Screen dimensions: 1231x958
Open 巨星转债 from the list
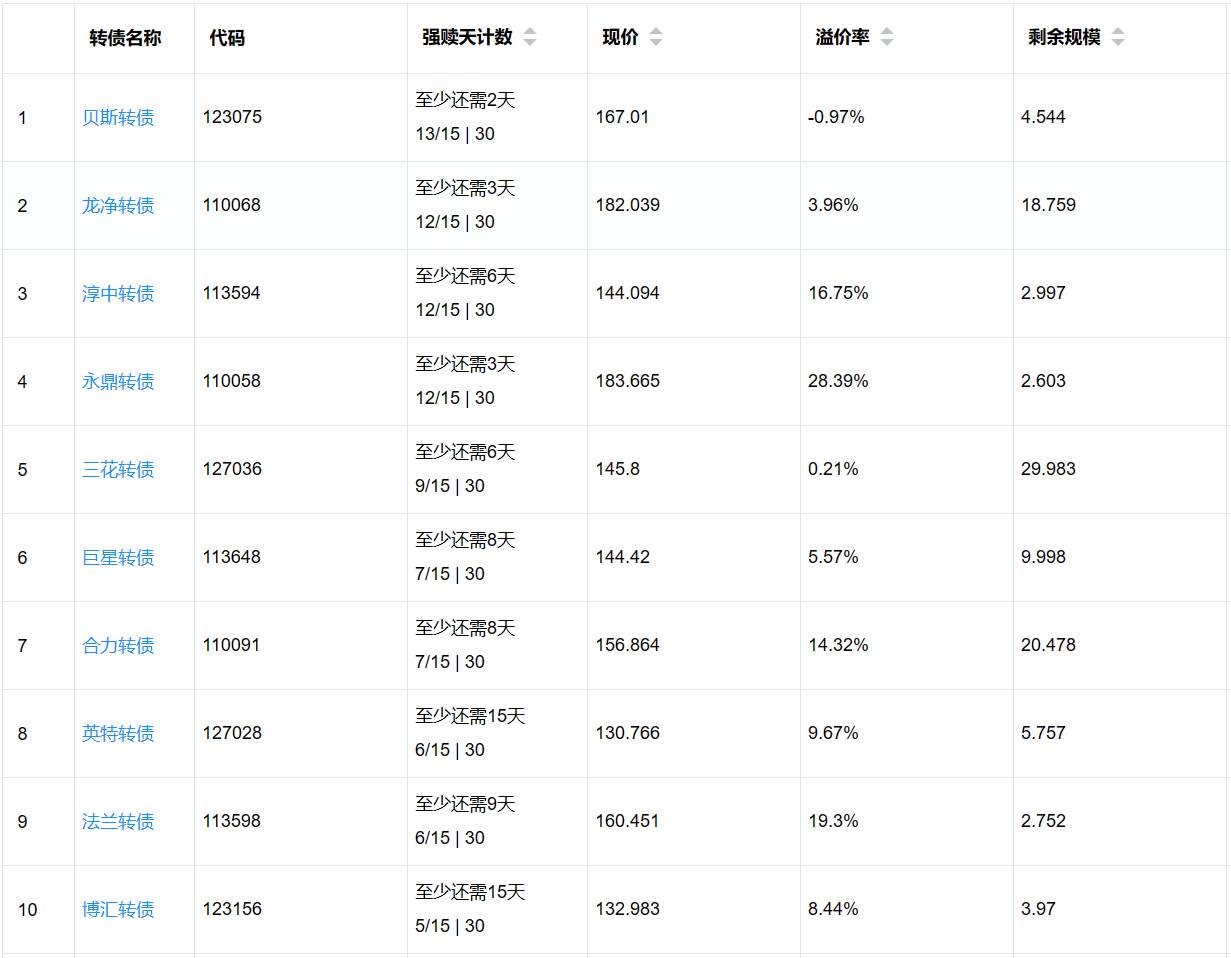118,558
